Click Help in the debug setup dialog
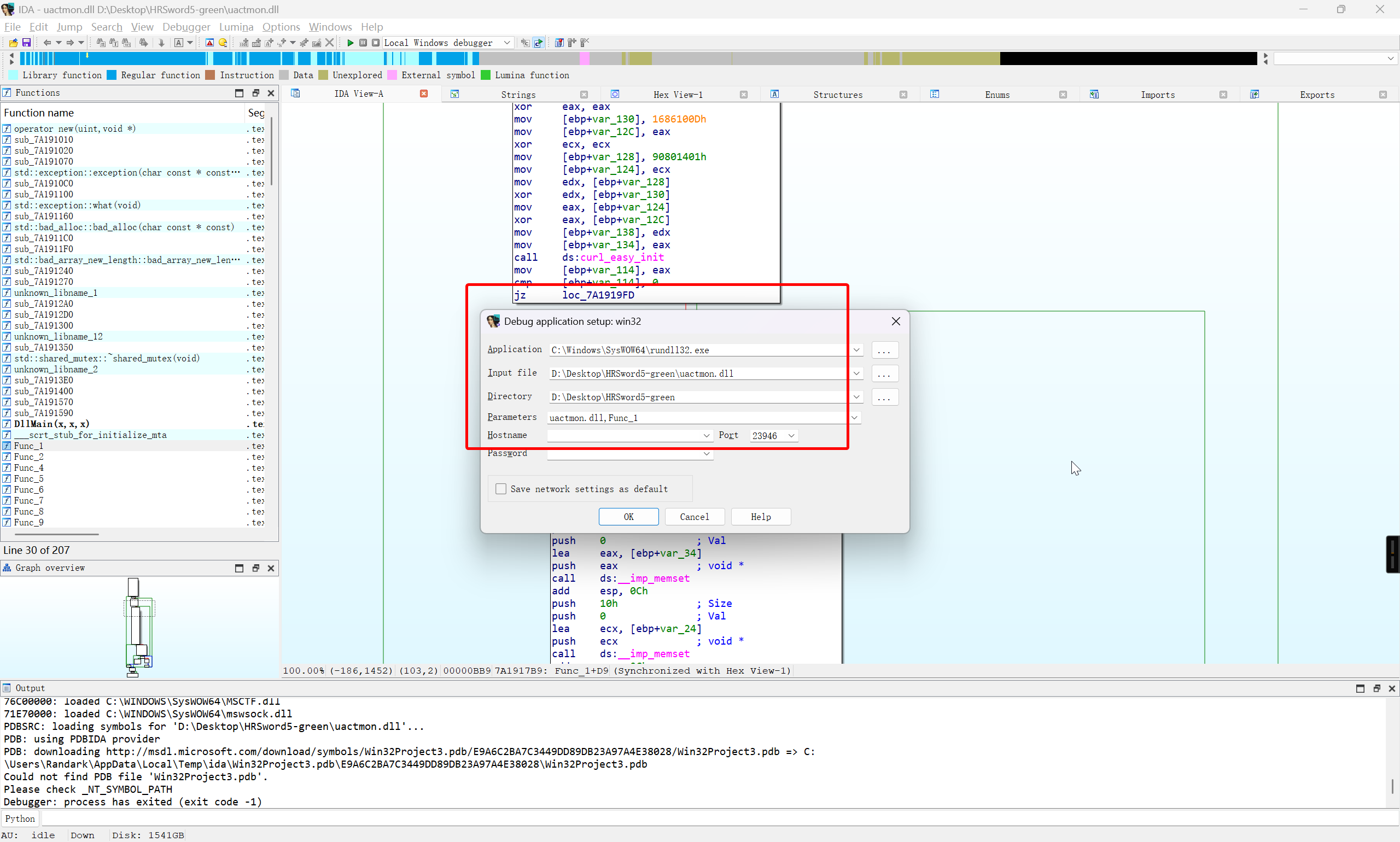 [761, 517]
